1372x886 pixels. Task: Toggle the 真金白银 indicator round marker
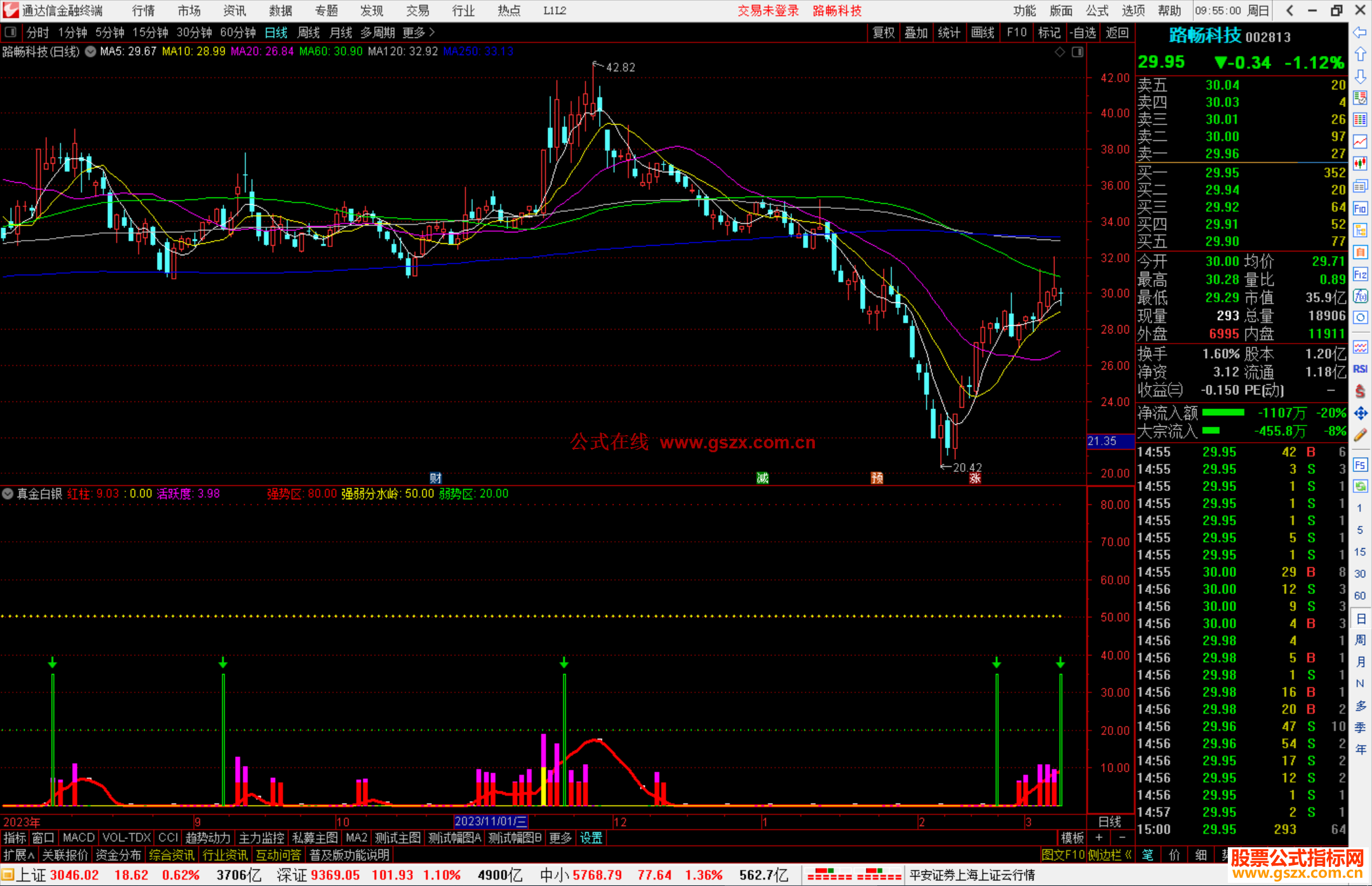point(8,493)
